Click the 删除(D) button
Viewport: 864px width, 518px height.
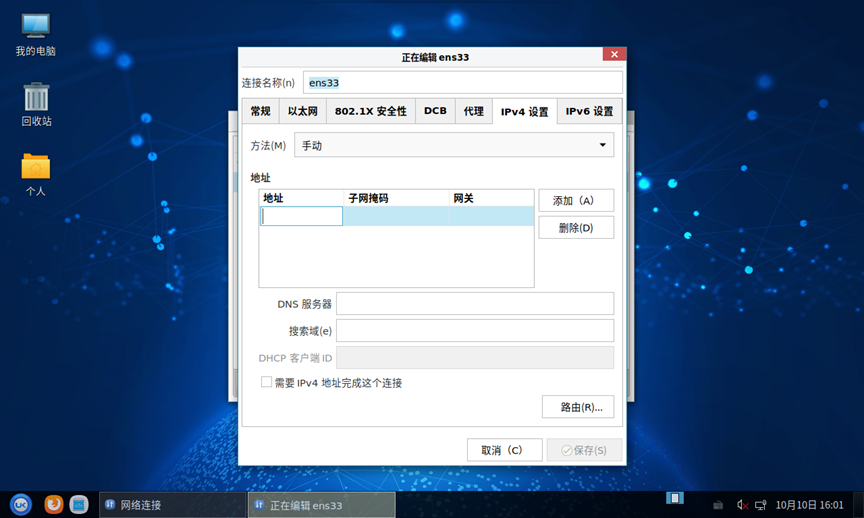pos(575,228)
